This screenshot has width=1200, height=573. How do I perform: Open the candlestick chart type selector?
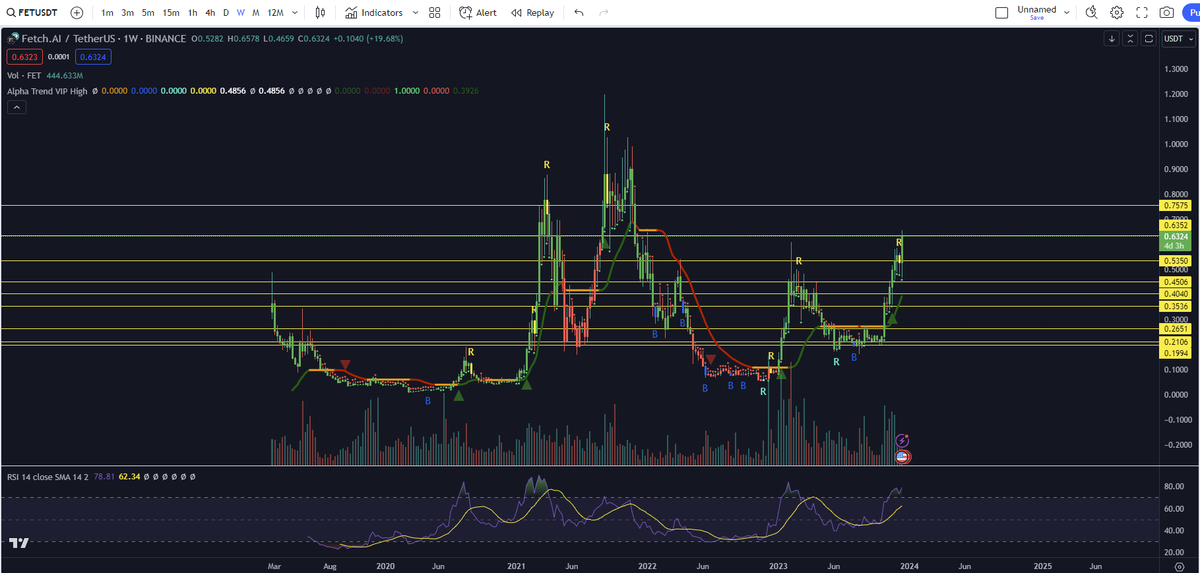pyautogui.click(x=320, y=13)
